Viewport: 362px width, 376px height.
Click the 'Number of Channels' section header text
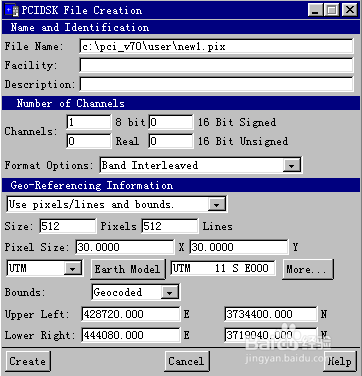(x=71, y=103)
